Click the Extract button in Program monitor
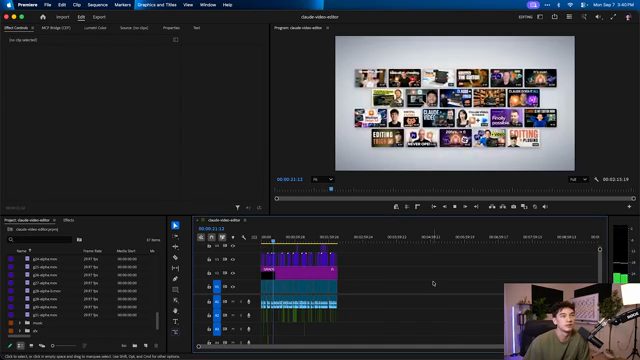This screenshot has height=360, width=640. coord(503,207)
